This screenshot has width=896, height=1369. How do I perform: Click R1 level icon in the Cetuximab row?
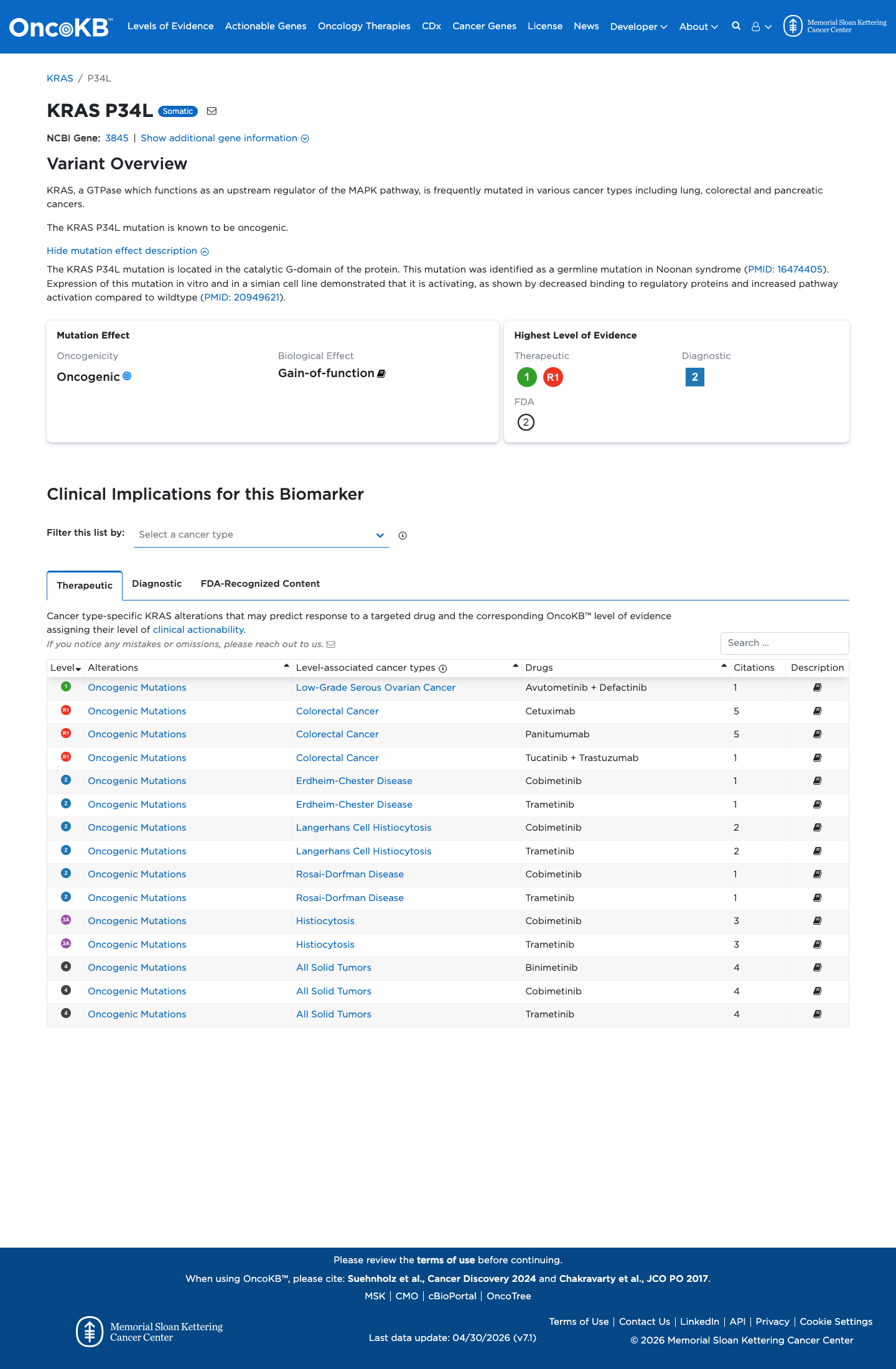click(x=66, y=710)
